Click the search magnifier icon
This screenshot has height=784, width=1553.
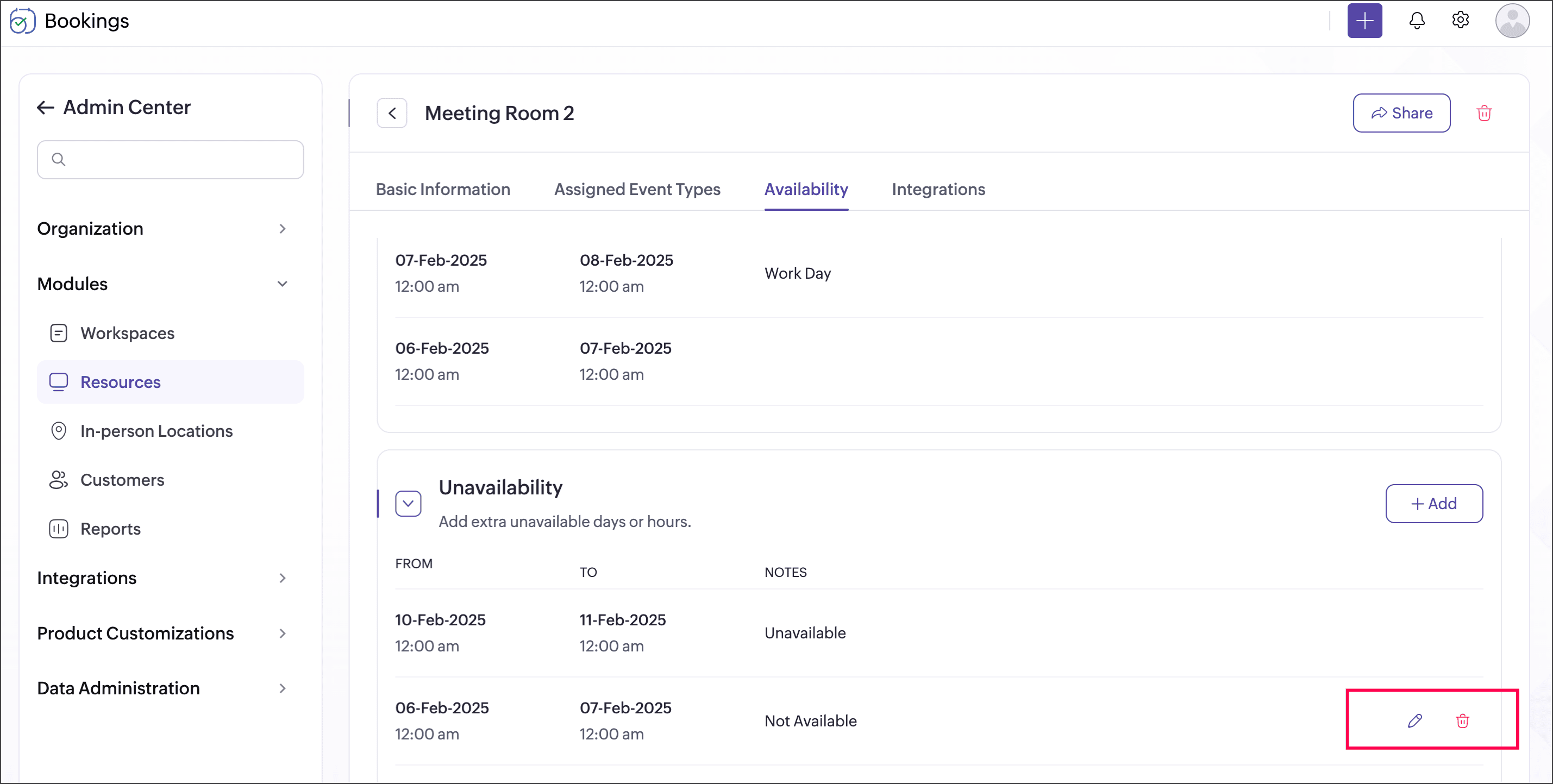59,160
